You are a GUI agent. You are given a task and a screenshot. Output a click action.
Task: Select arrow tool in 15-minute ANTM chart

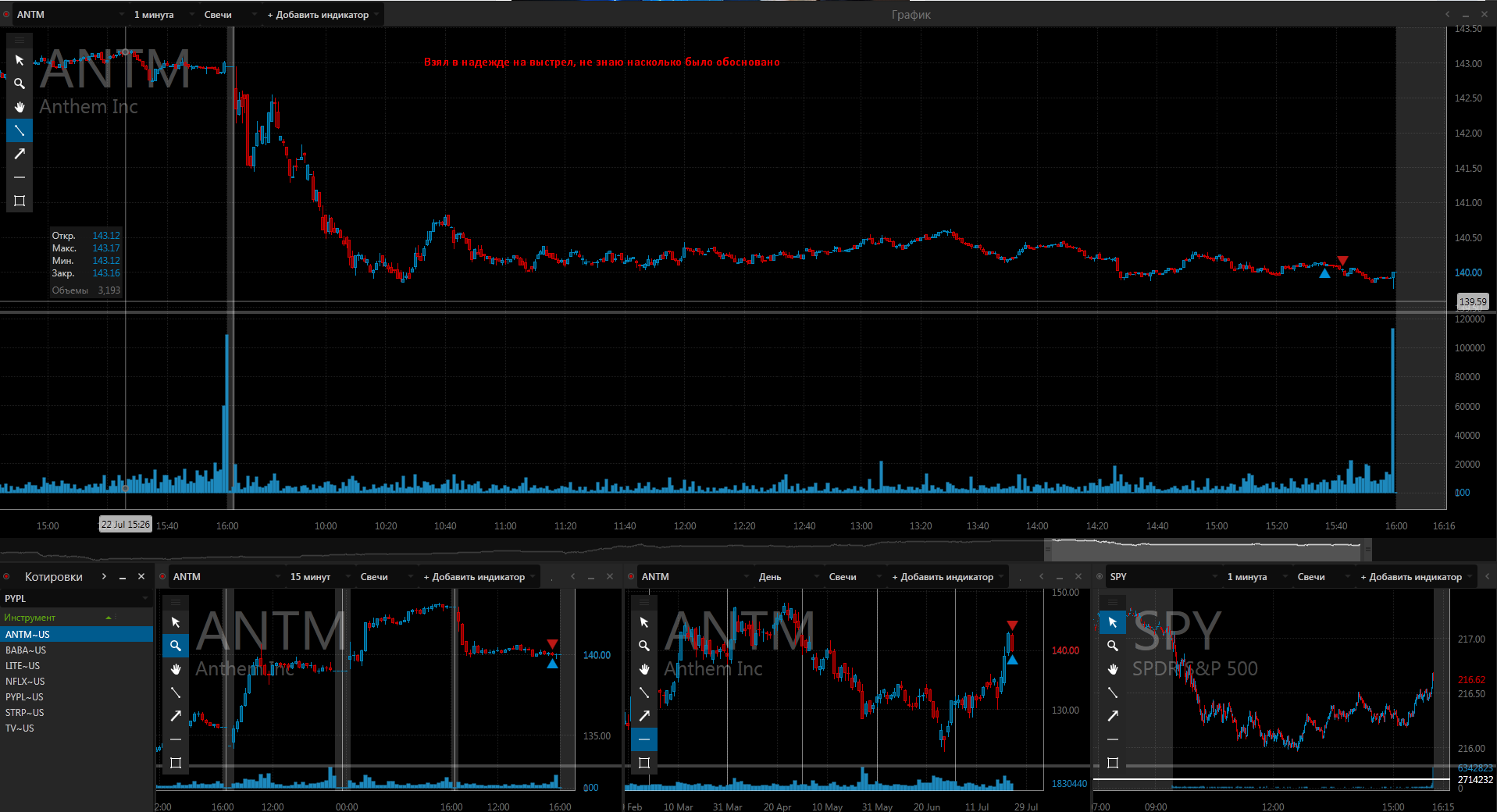(x=176, y=716)
